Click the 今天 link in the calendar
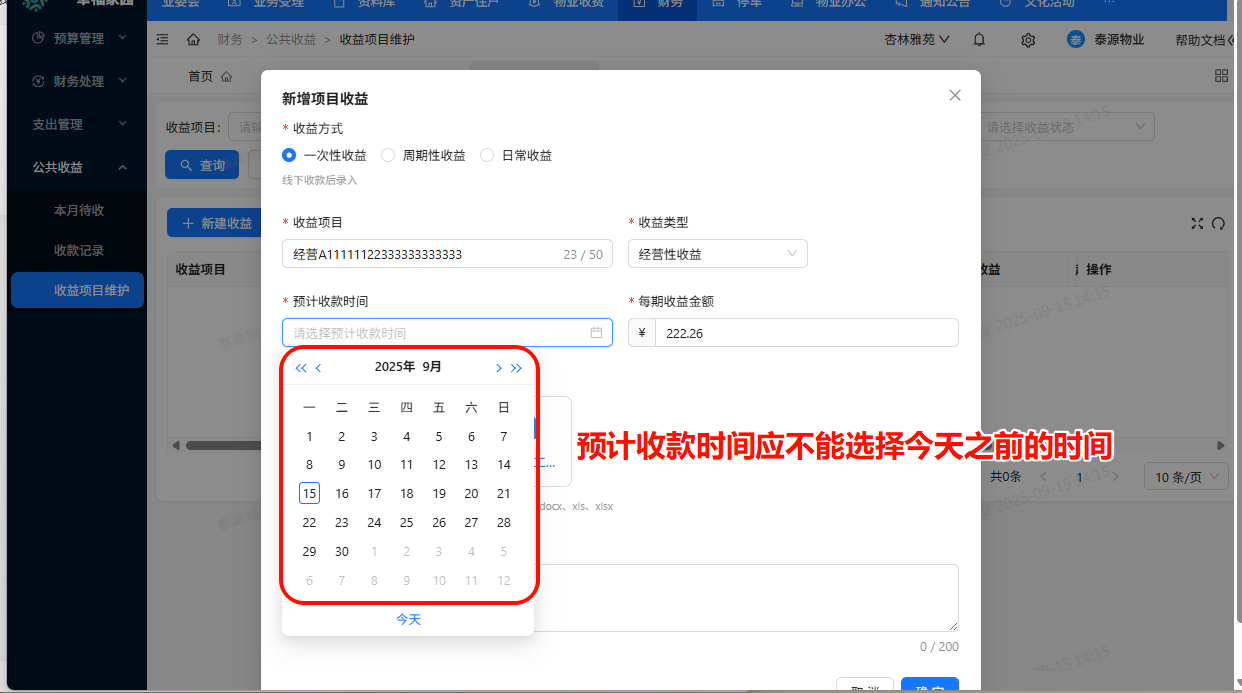Image resolution: width=1242 pixels, height=693 pixels. [408, 619]
